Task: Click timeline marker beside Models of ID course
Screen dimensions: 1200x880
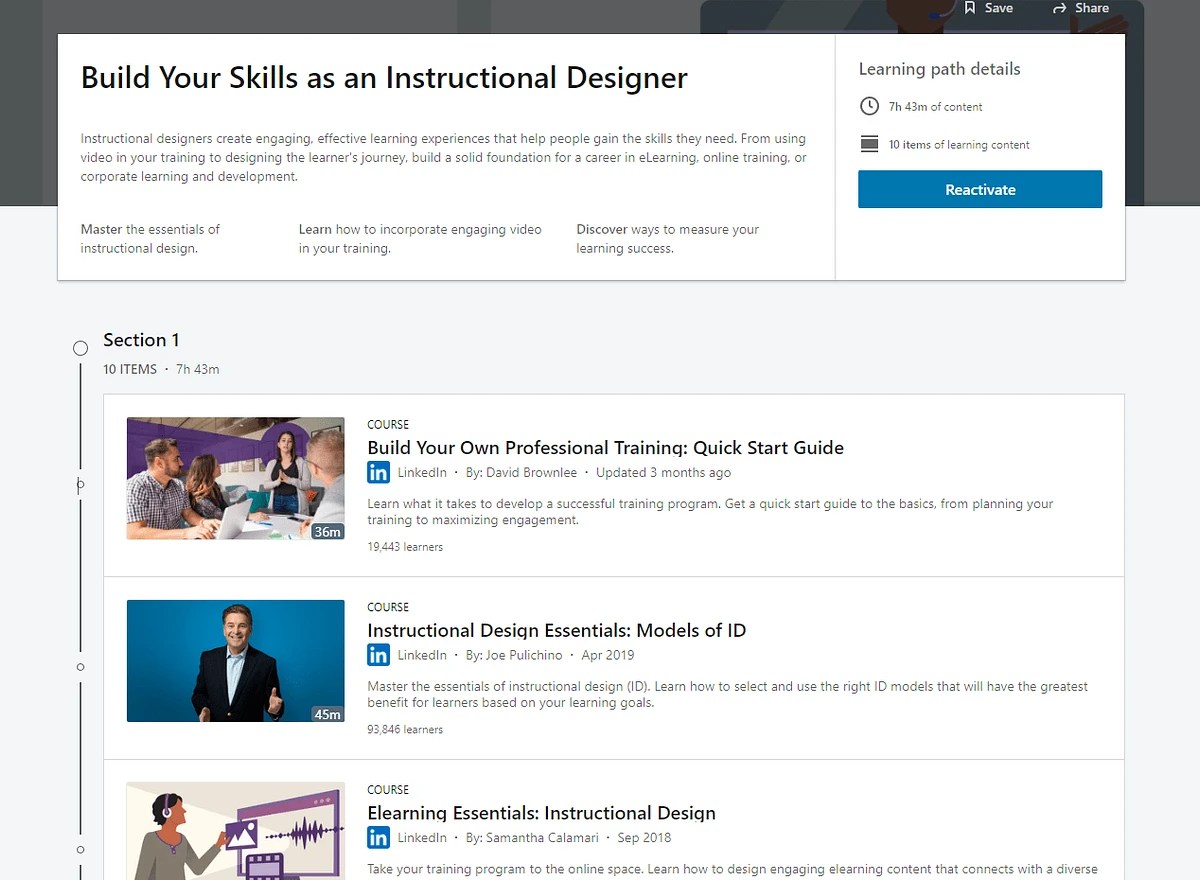Action: pos(81,667)
